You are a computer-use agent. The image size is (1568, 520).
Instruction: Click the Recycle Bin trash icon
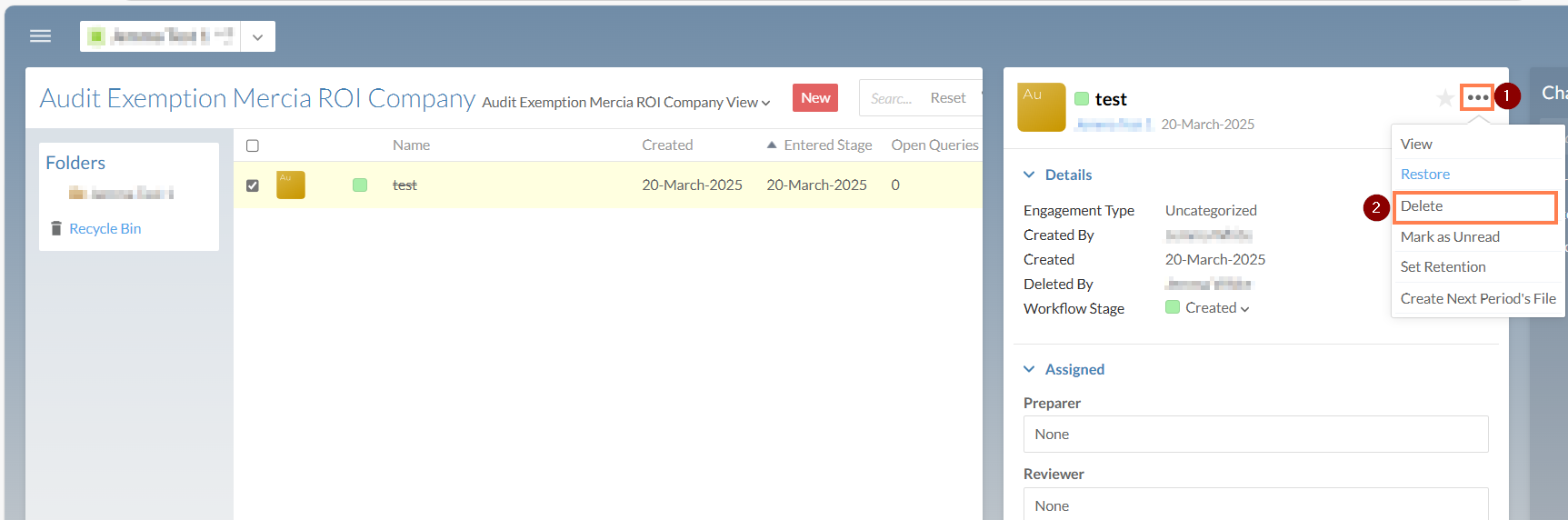(x=56, y=228)
